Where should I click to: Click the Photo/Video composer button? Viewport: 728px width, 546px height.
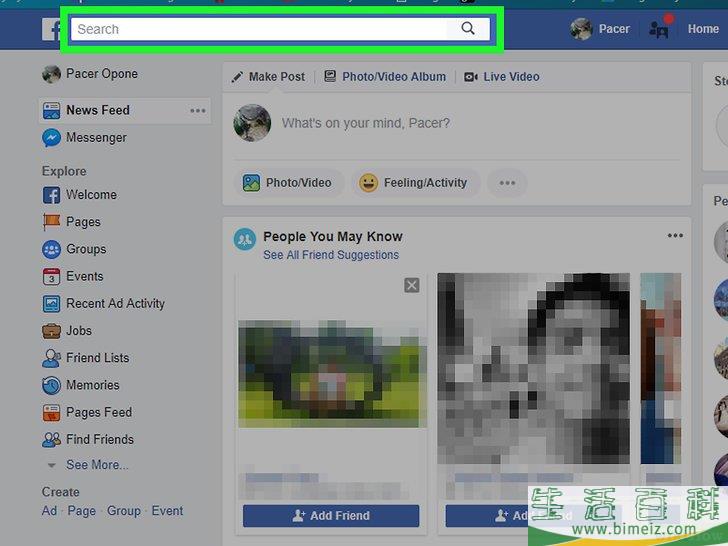coord(288,183)
